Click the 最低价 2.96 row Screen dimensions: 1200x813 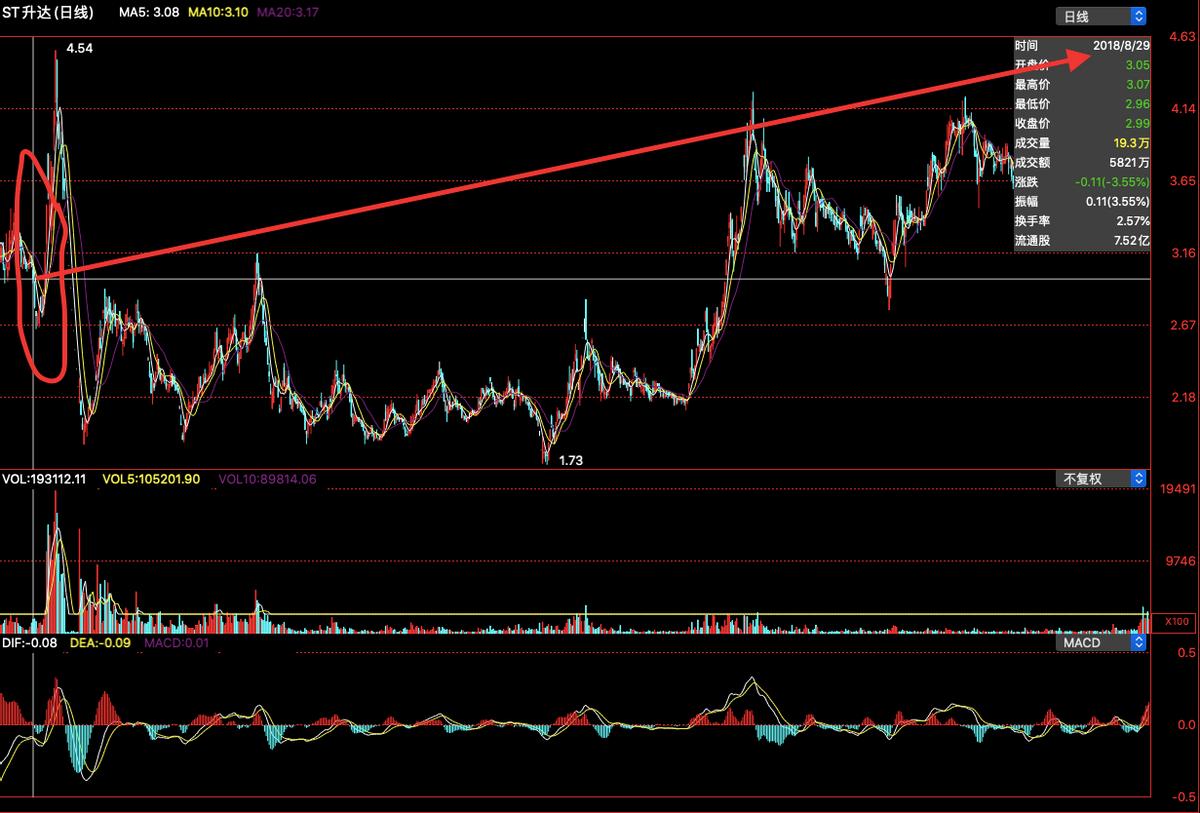(x=1082, y=104)
